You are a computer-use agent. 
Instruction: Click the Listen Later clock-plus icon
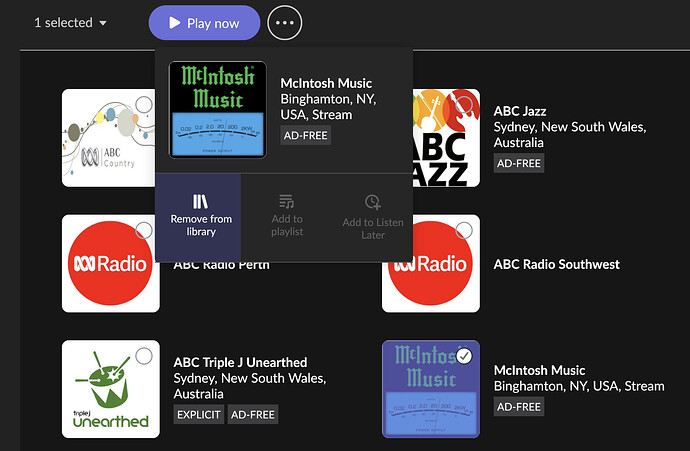tap(373, 202)
